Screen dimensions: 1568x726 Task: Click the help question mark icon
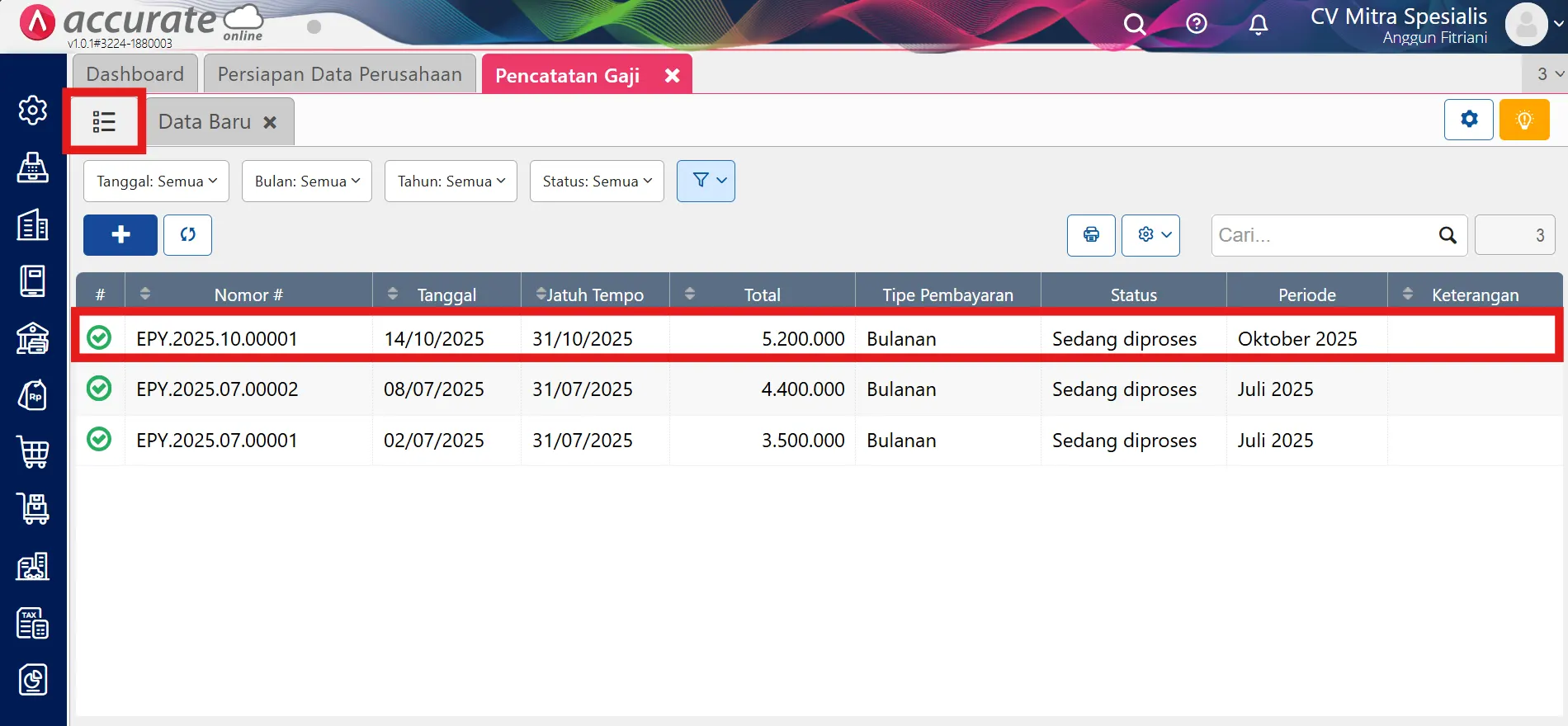pyautogui.click(x=1196, y=24)
